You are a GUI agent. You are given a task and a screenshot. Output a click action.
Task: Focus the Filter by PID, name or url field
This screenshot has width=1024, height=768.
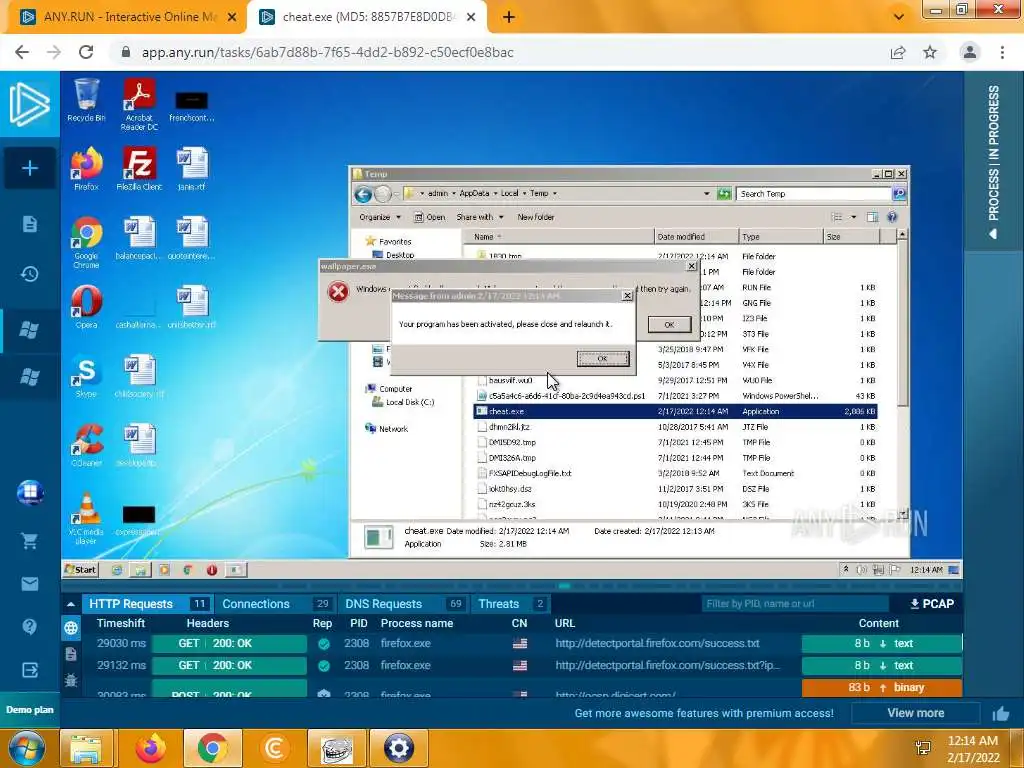pyautogui.click(x=795, y=604)
